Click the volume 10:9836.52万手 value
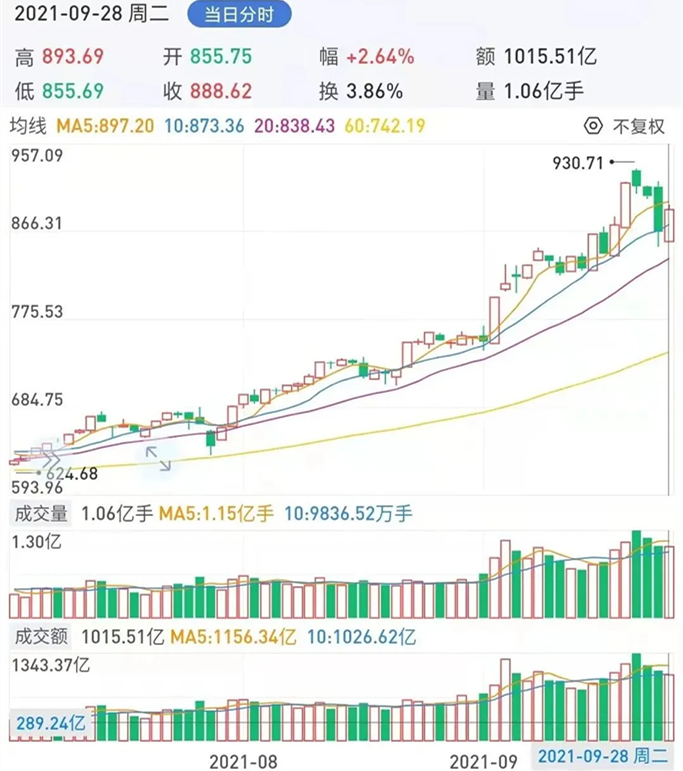Viewport: 683px width, 771px height. pyautogui.click(x=348, y=513)
